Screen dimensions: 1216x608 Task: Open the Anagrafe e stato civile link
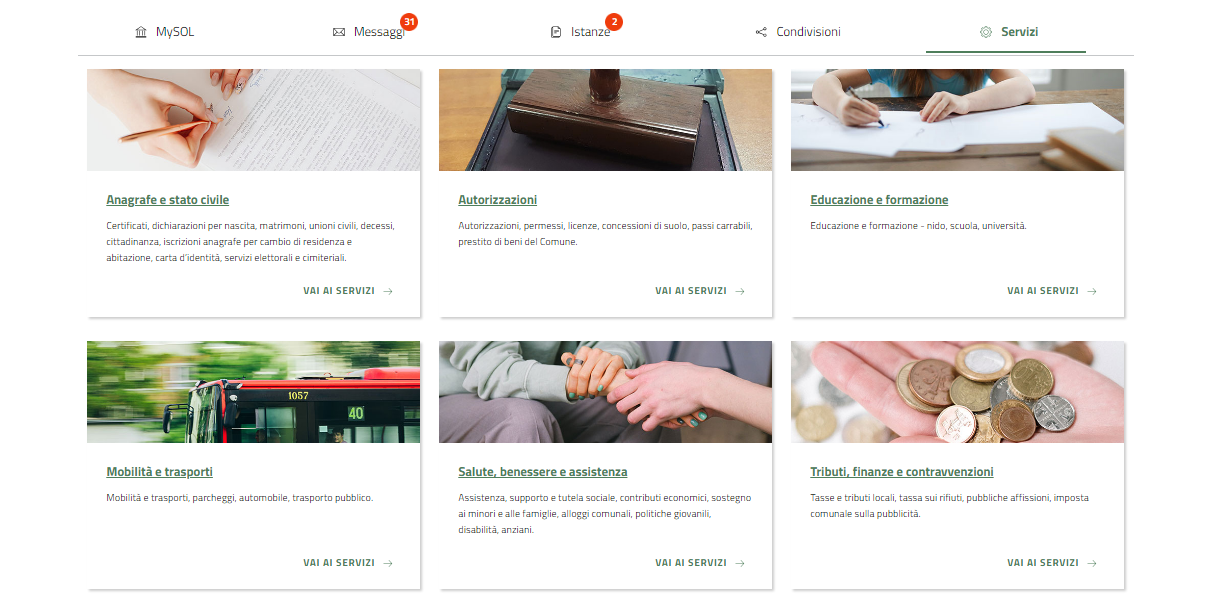point(168,200)
